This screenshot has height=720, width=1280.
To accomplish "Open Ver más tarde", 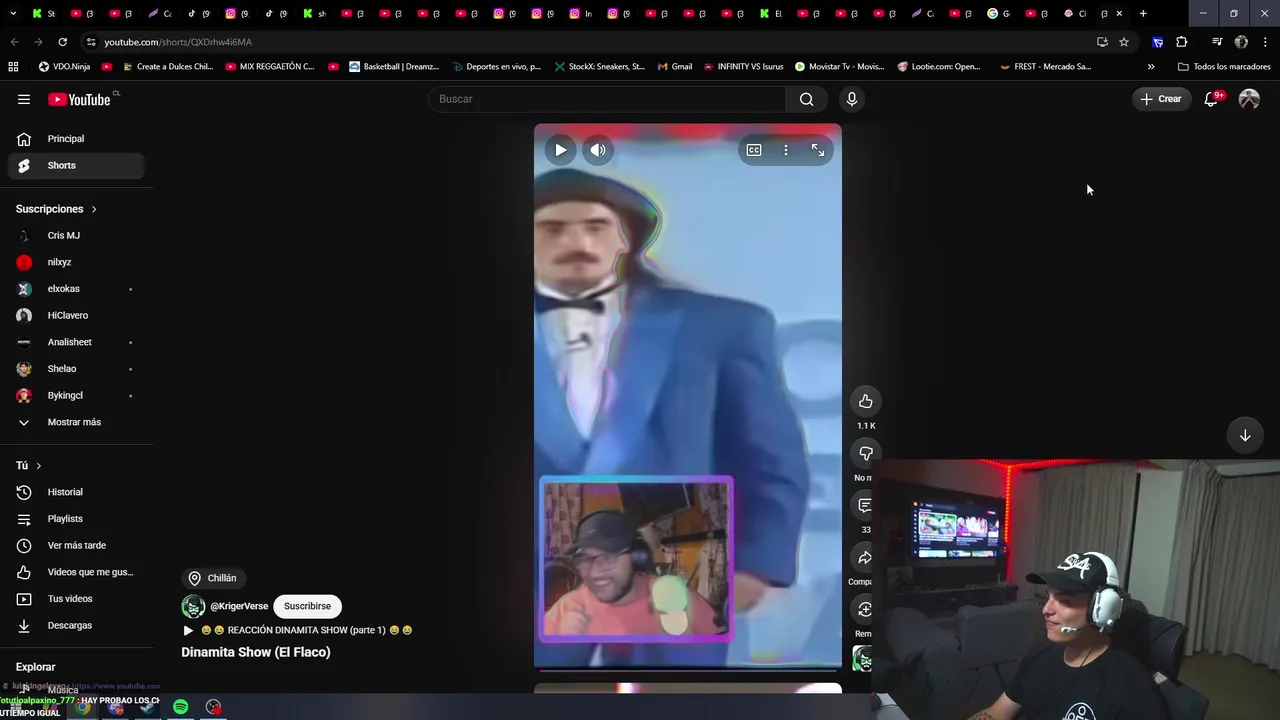I will pos(76,545).
